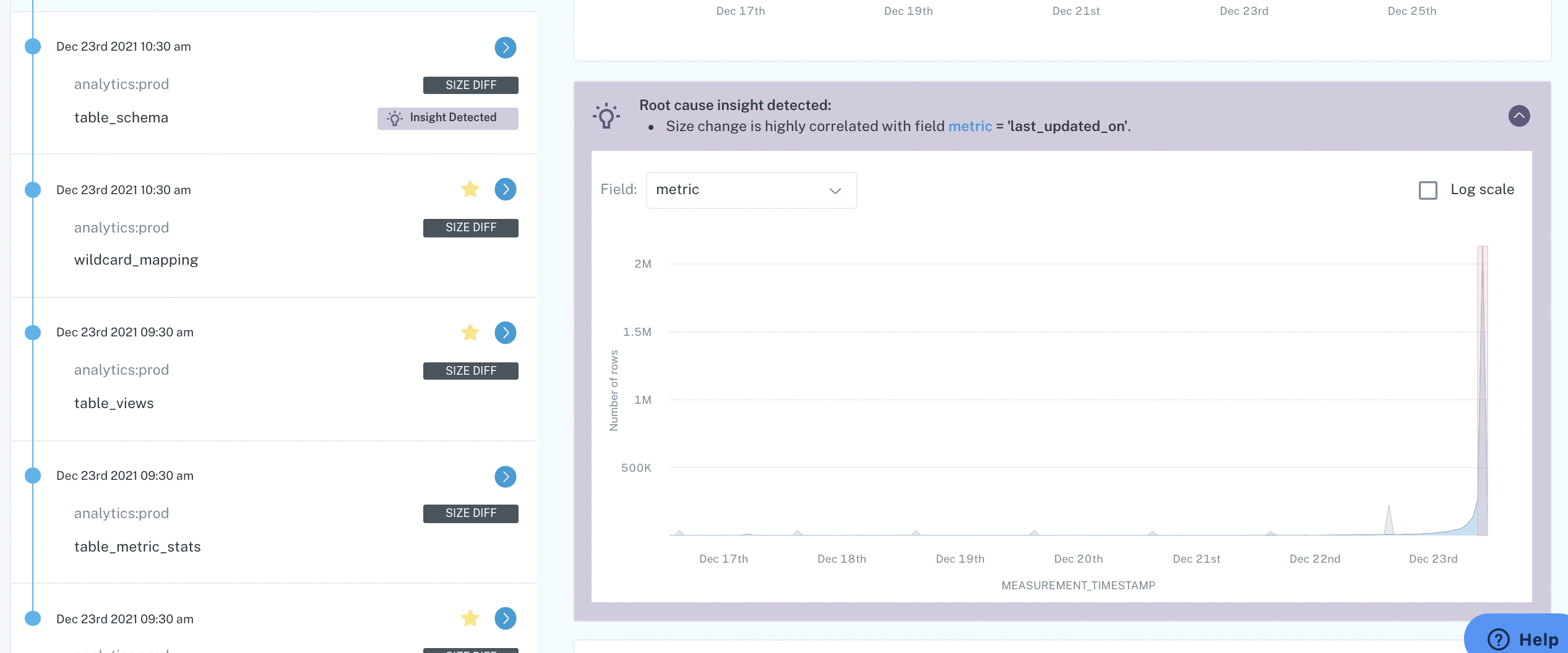1568x653 pixels.
Task: Click the MEASUREMENT_TIMESTAMP axis label
Action: [x=1079, y=585]
